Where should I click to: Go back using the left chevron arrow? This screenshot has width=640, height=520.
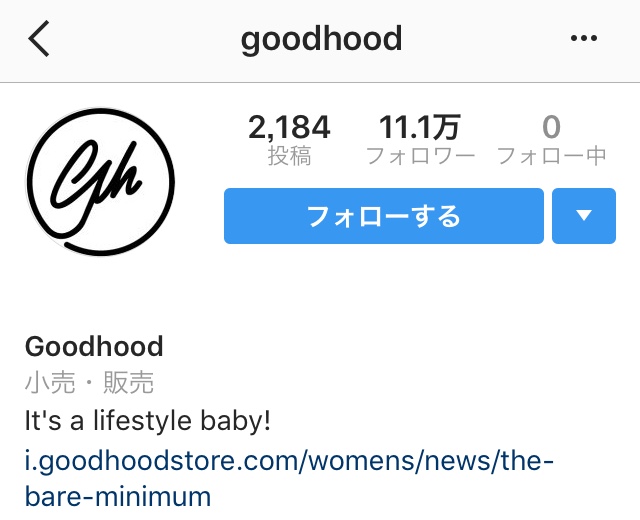pyautogui.click(x=39, y=38)
